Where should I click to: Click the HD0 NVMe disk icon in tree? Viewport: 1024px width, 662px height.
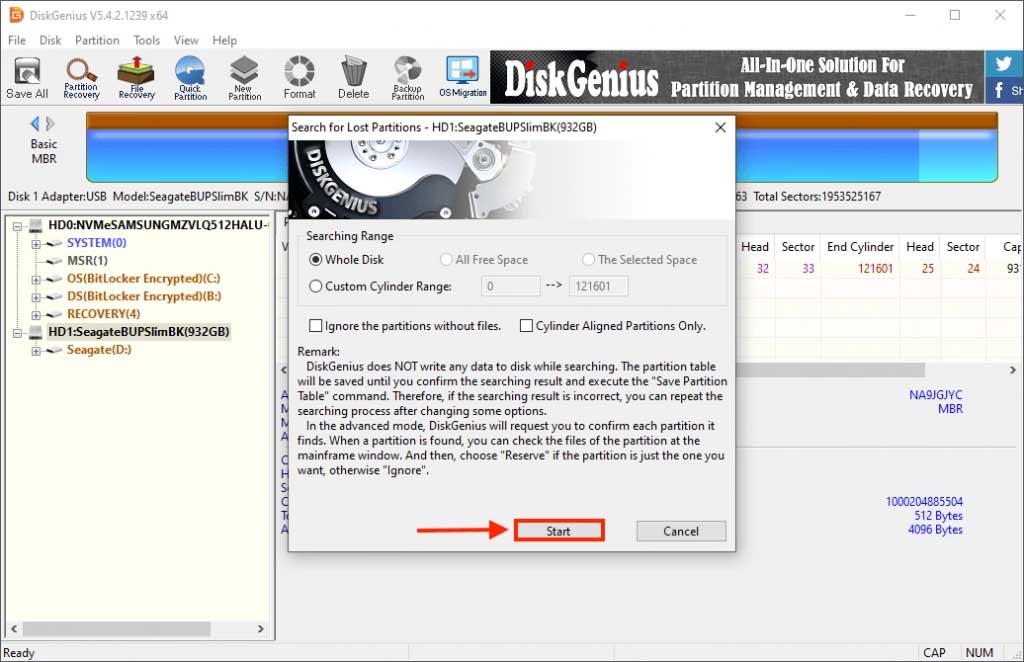pos(35,225)
